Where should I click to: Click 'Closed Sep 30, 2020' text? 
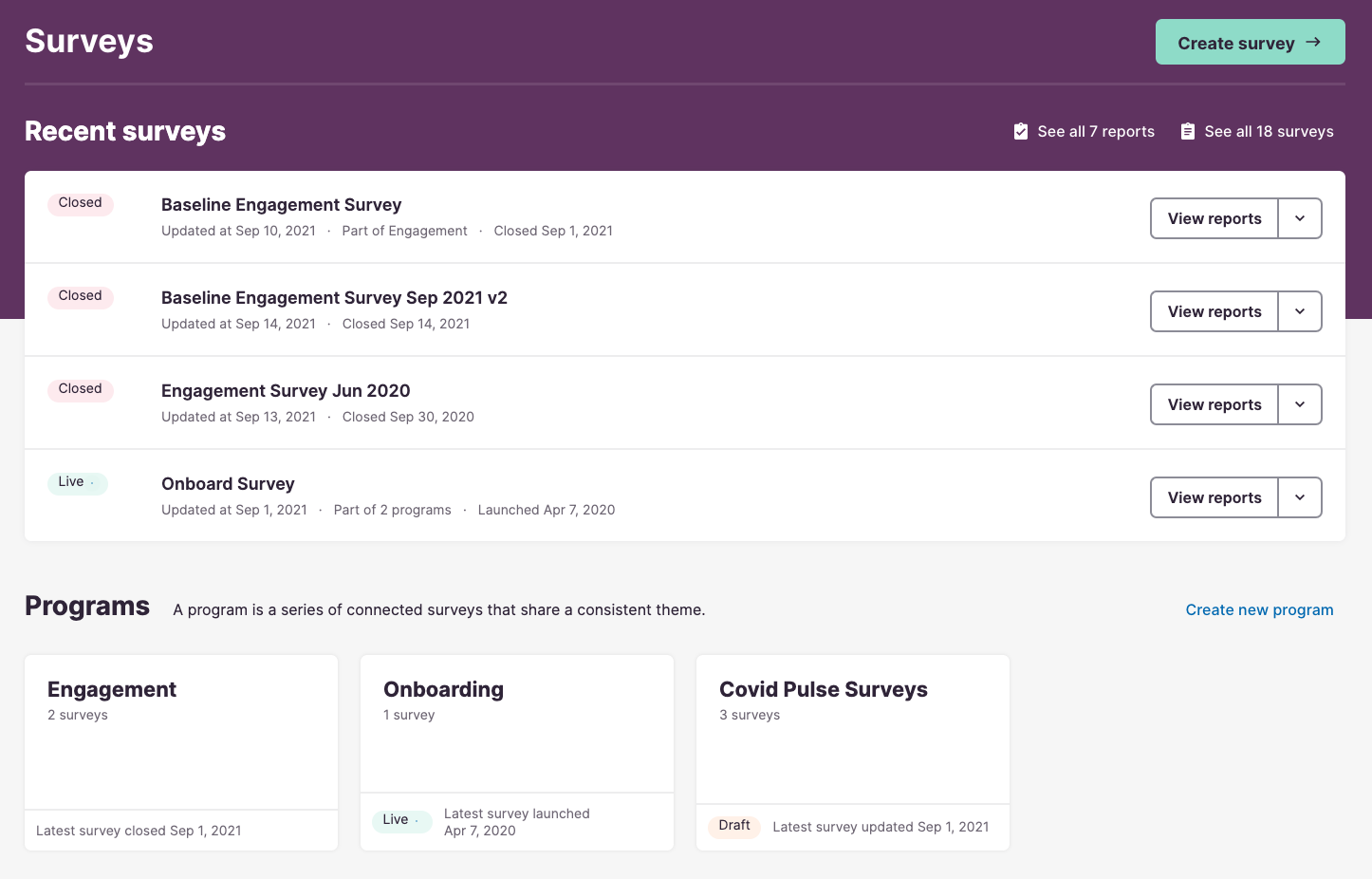[x=408, y=417]
